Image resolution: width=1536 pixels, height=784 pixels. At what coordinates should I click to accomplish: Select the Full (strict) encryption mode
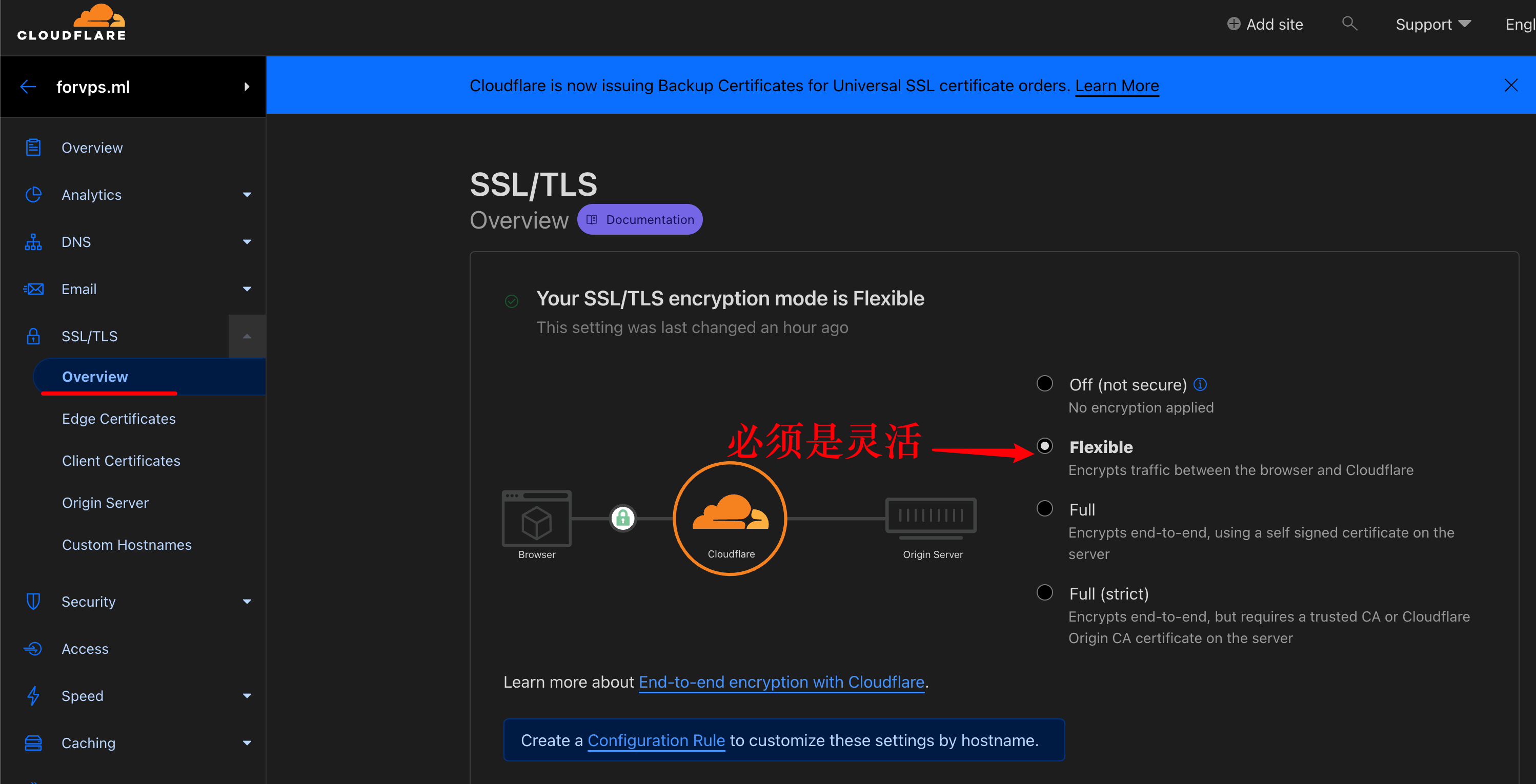point(1045,592)
